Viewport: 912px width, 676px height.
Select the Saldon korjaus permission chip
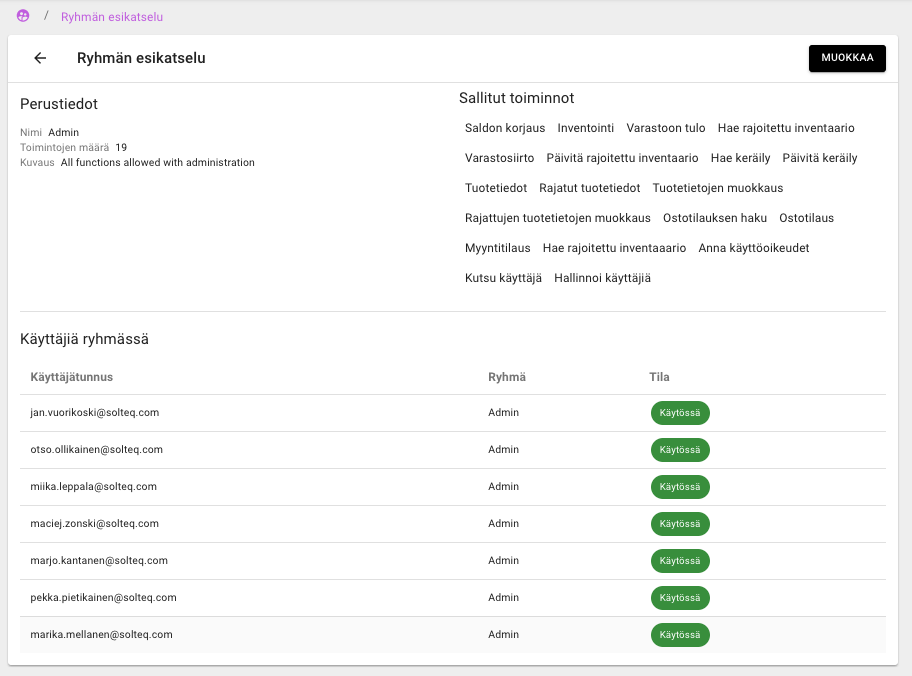point(505,128)
